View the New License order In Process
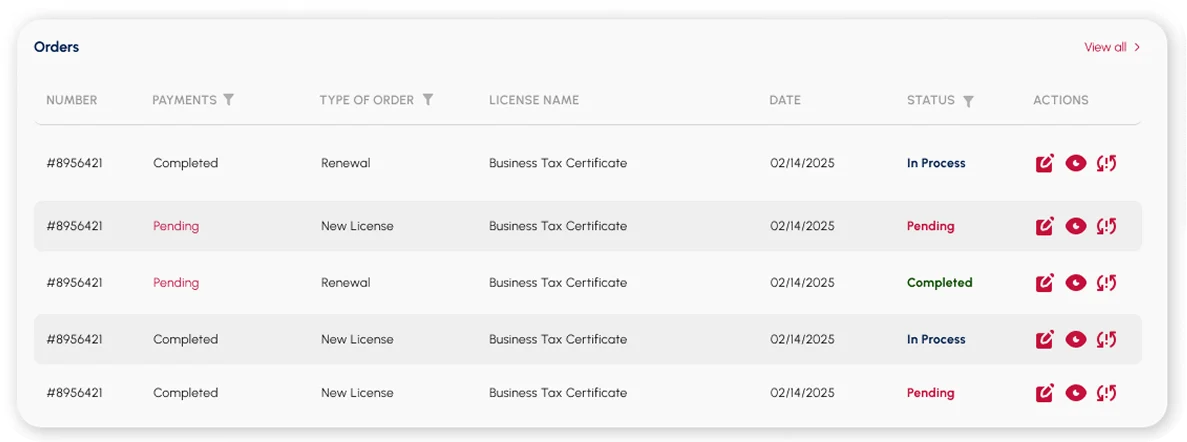Screen dimensions: 1187x442 click(1076, 340)
